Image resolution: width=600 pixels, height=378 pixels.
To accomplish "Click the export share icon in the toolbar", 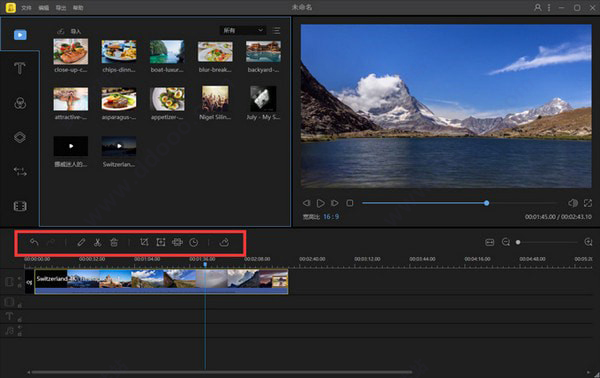I will [224, 242].
